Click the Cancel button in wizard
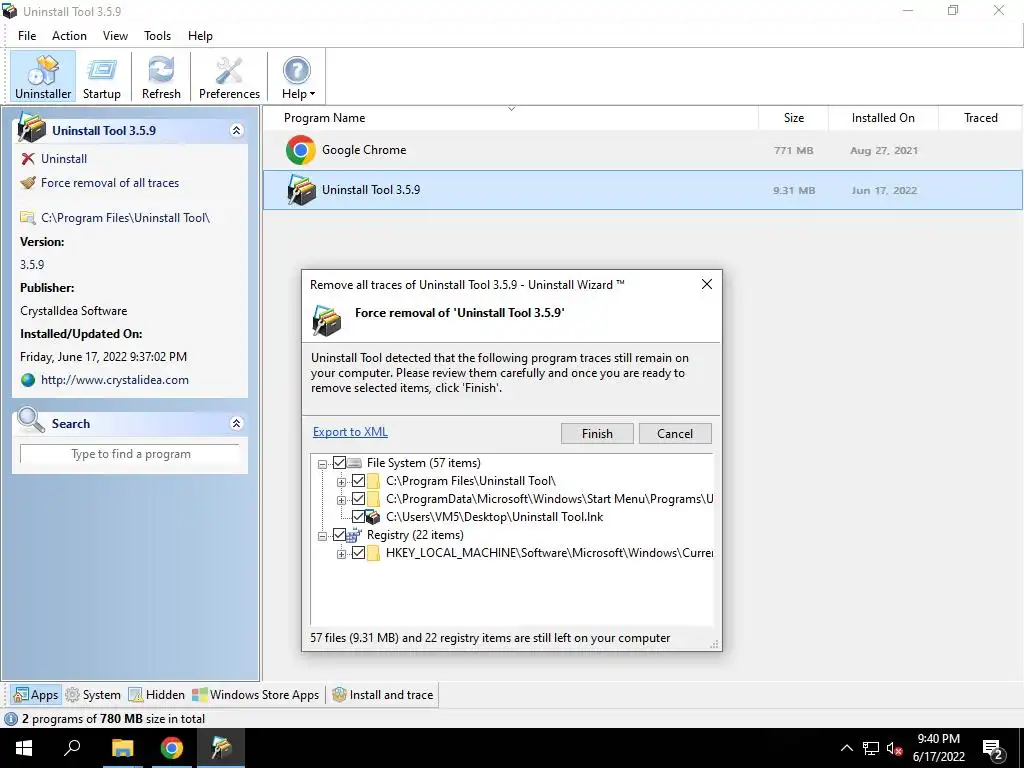Screen dimensions: 1024x768 [x=675, y=434]
